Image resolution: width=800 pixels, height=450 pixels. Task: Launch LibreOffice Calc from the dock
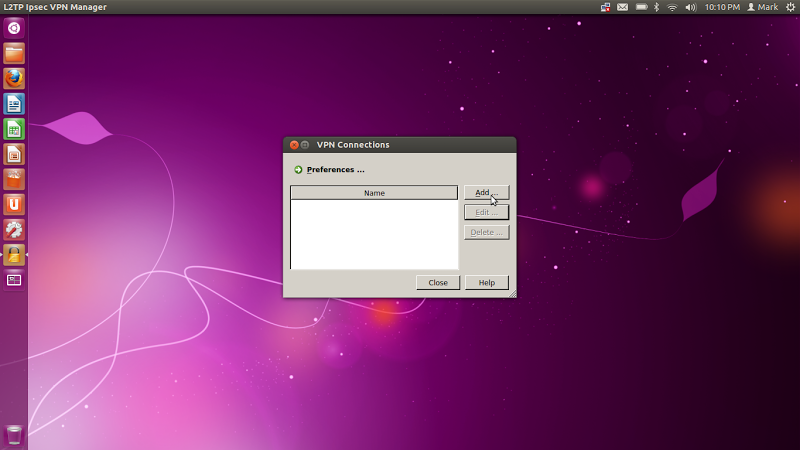pos(14,129)
